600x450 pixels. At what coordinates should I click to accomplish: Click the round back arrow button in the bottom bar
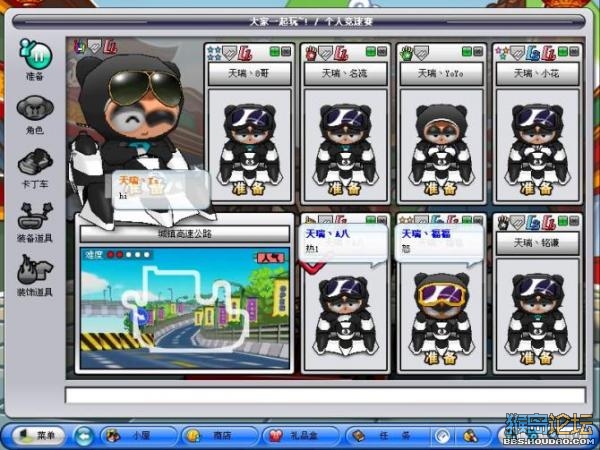coord(84,436)
